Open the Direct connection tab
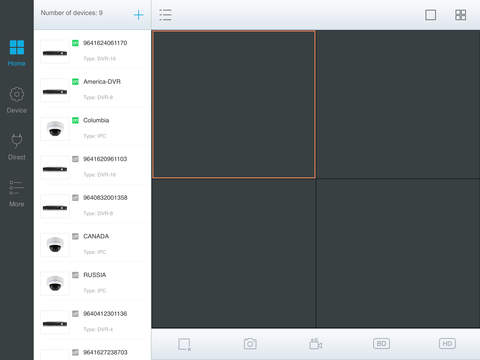480x360 pixels. 17,147
